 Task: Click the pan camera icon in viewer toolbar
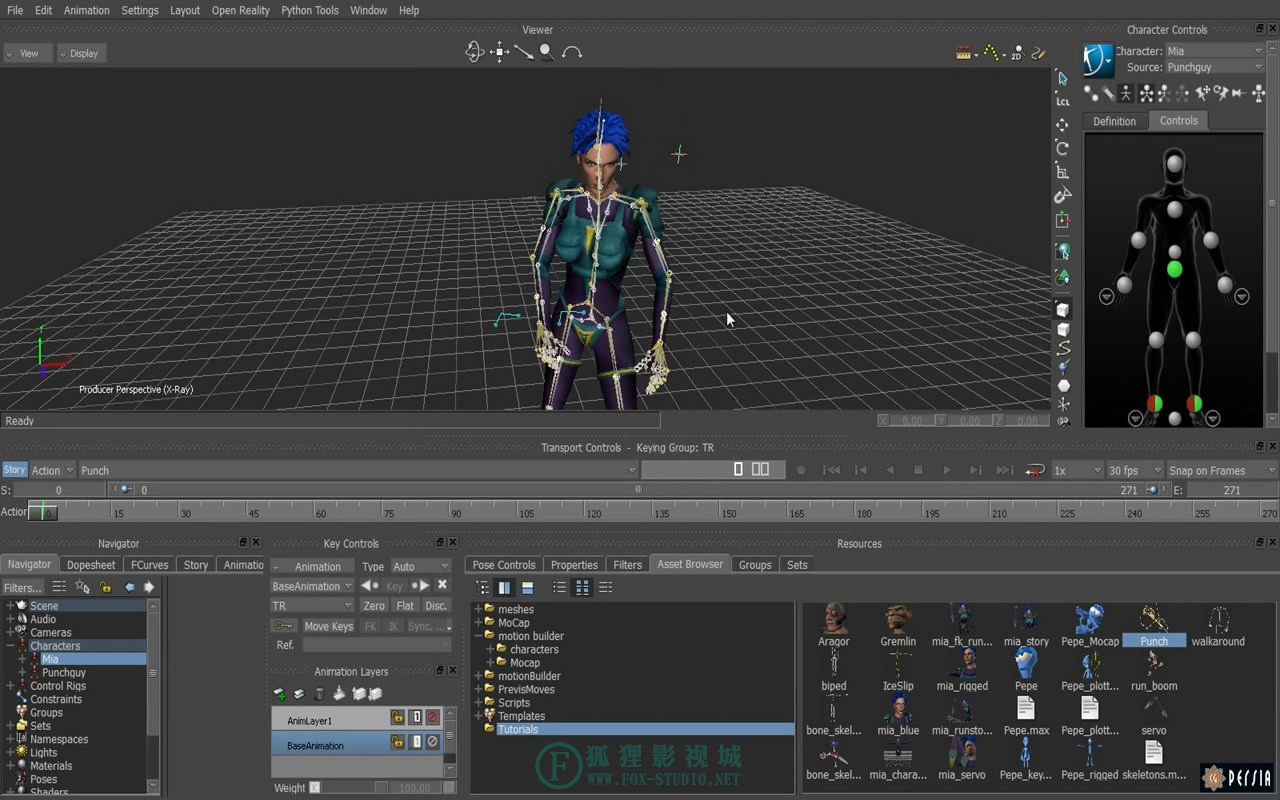coord(499,52)
